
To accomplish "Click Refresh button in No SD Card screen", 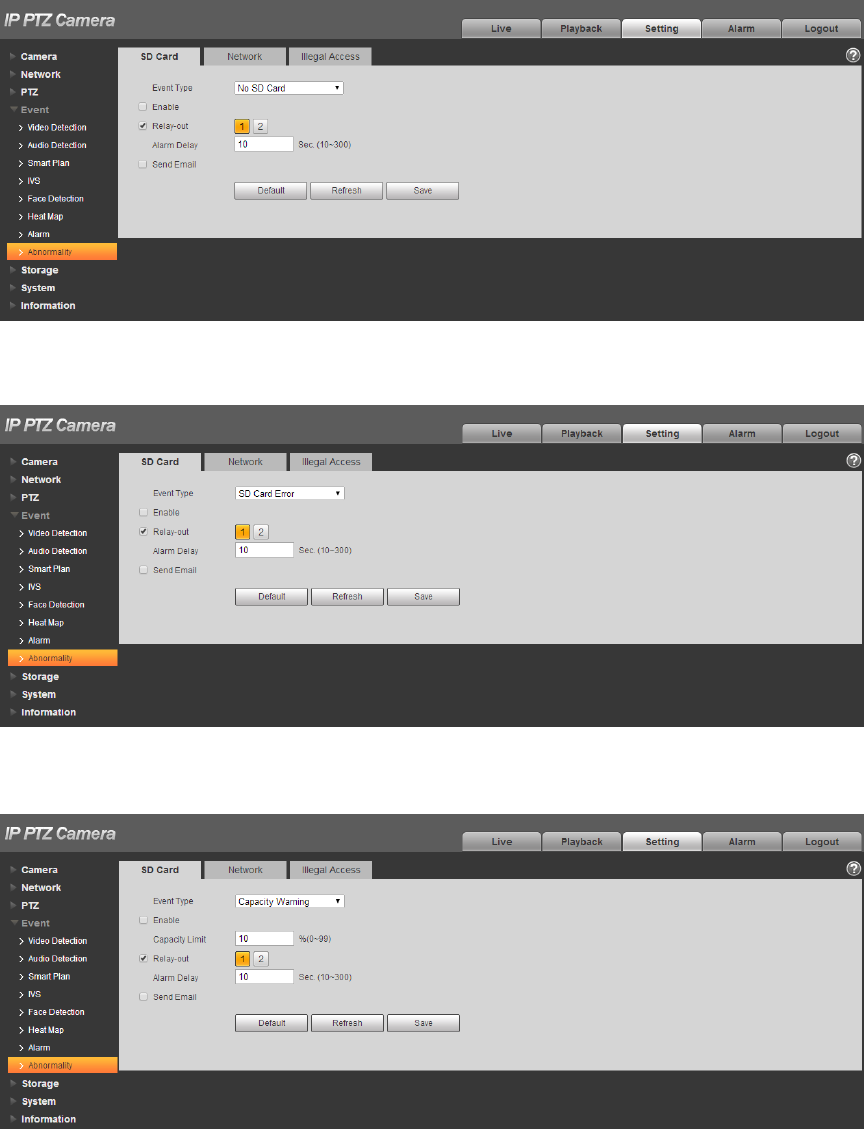I will (x=346, y=191).
